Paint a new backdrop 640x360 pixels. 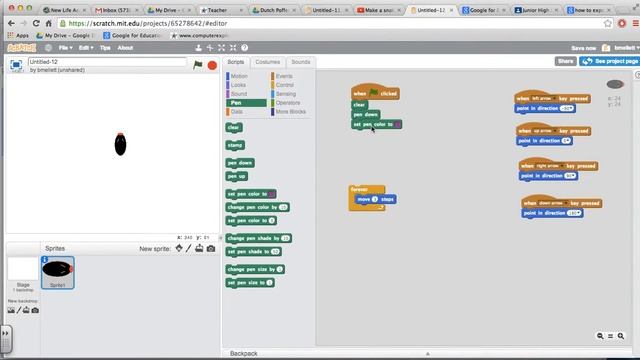[x=19, y=310]
